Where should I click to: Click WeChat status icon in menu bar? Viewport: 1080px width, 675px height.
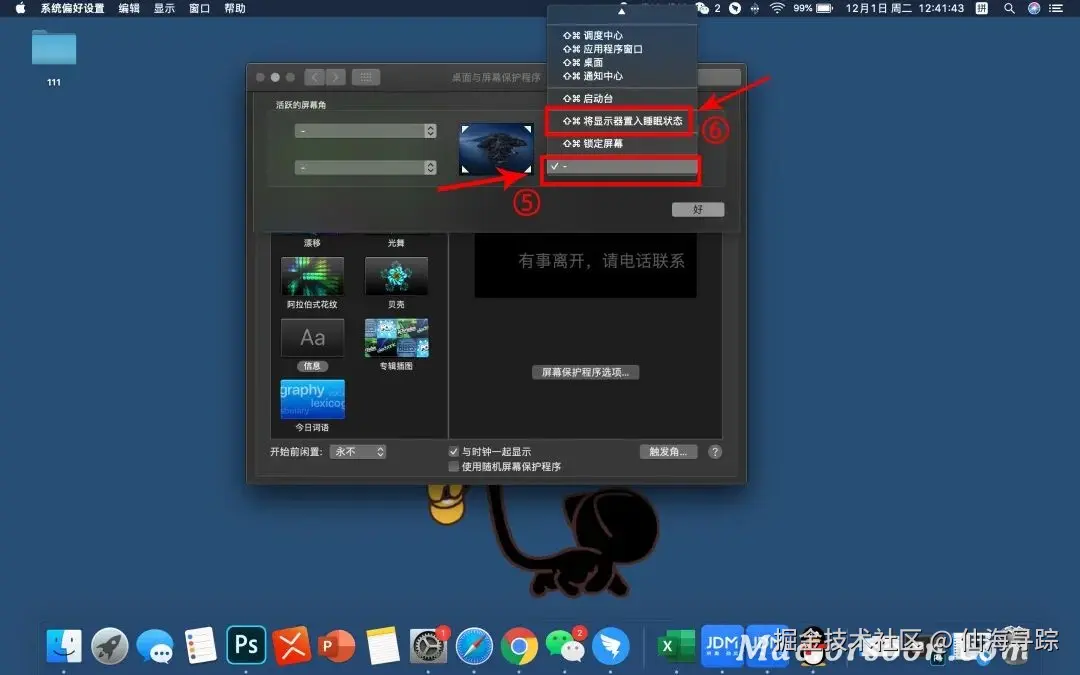pos(703,8)
